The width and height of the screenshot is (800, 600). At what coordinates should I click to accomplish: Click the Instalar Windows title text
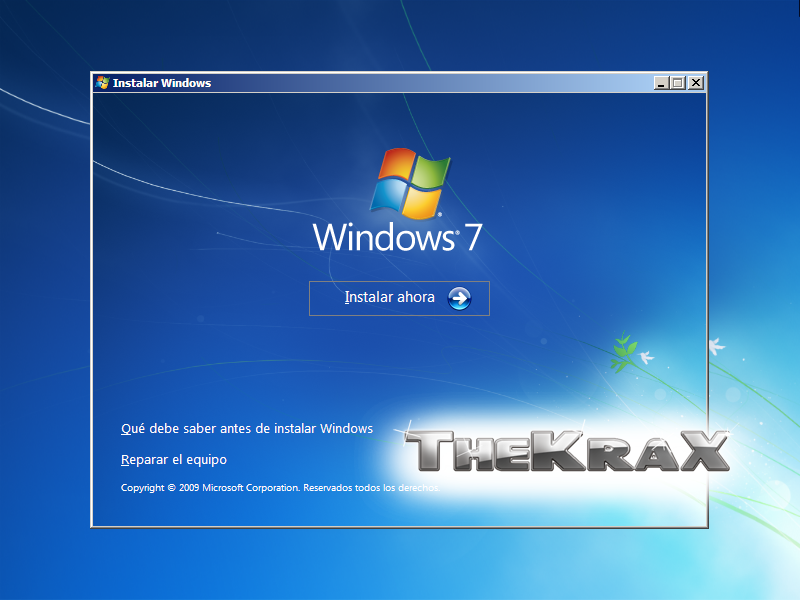point(162,83)
